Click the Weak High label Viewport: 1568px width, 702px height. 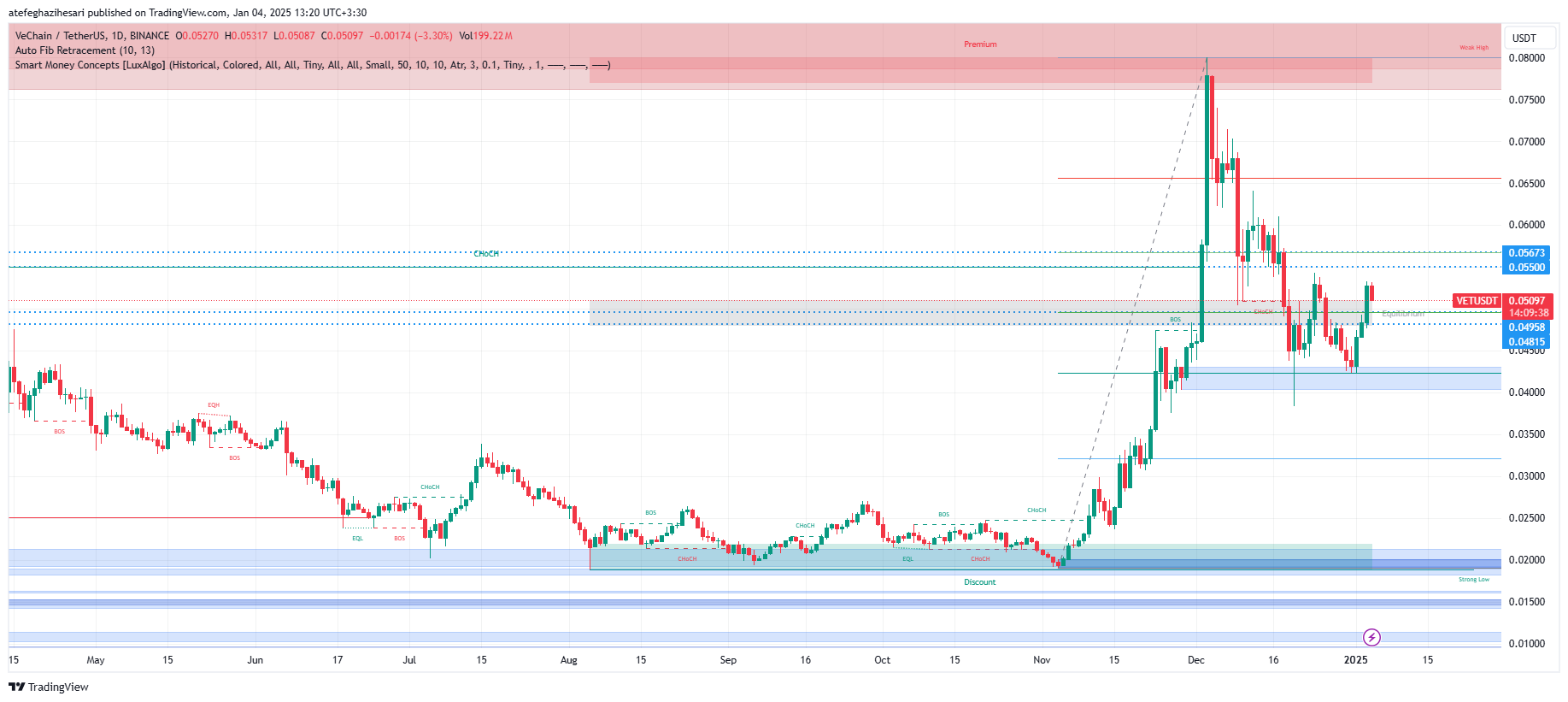[1474, 48]
